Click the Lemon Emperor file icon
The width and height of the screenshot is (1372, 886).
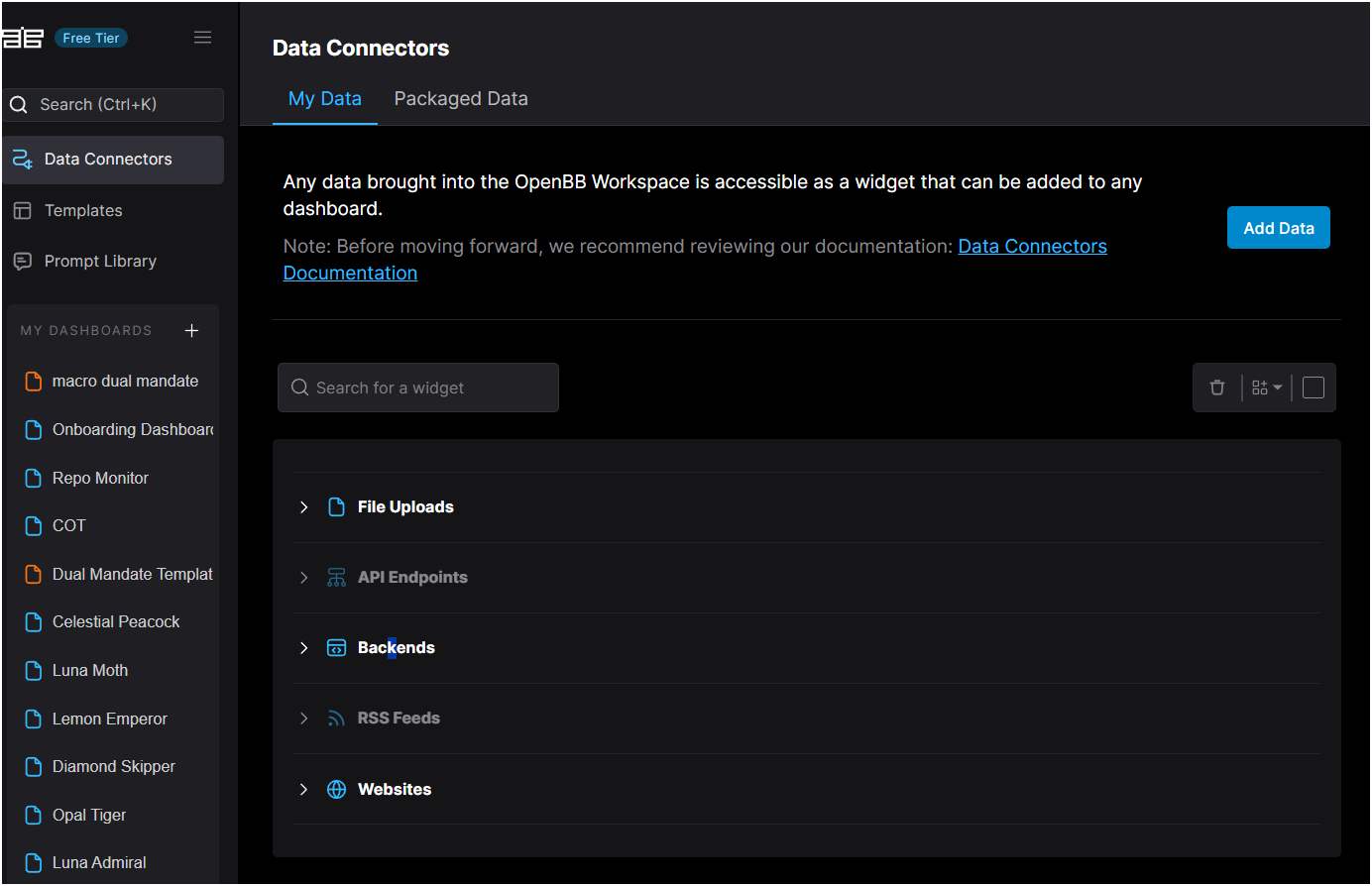click(x=33, y=719)
